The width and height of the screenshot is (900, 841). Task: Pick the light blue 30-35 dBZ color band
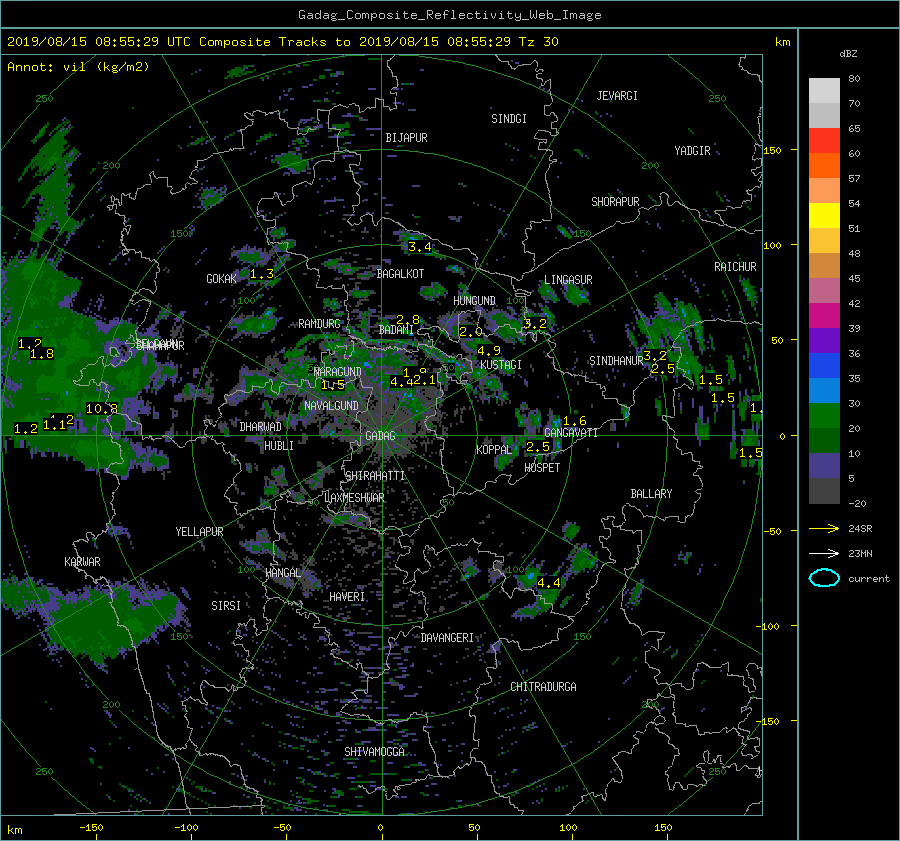[824, 391]
